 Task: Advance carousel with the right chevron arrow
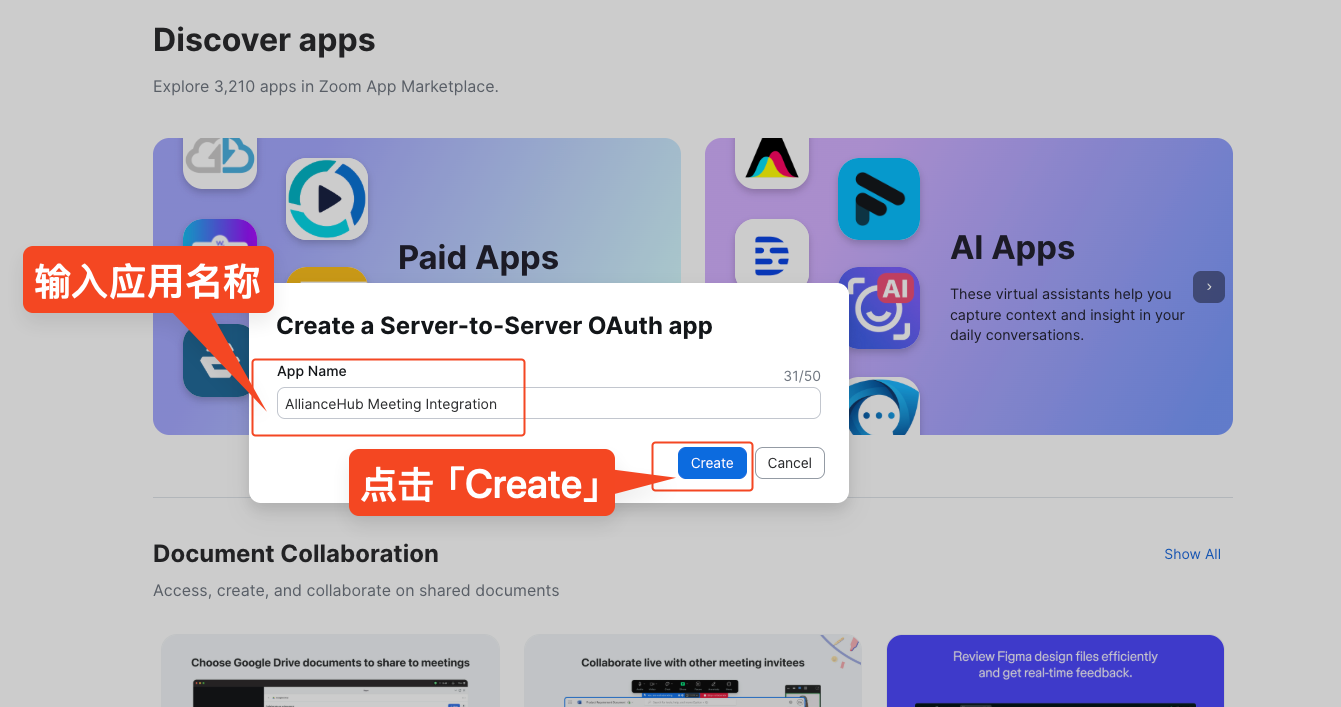[1208, 287]
